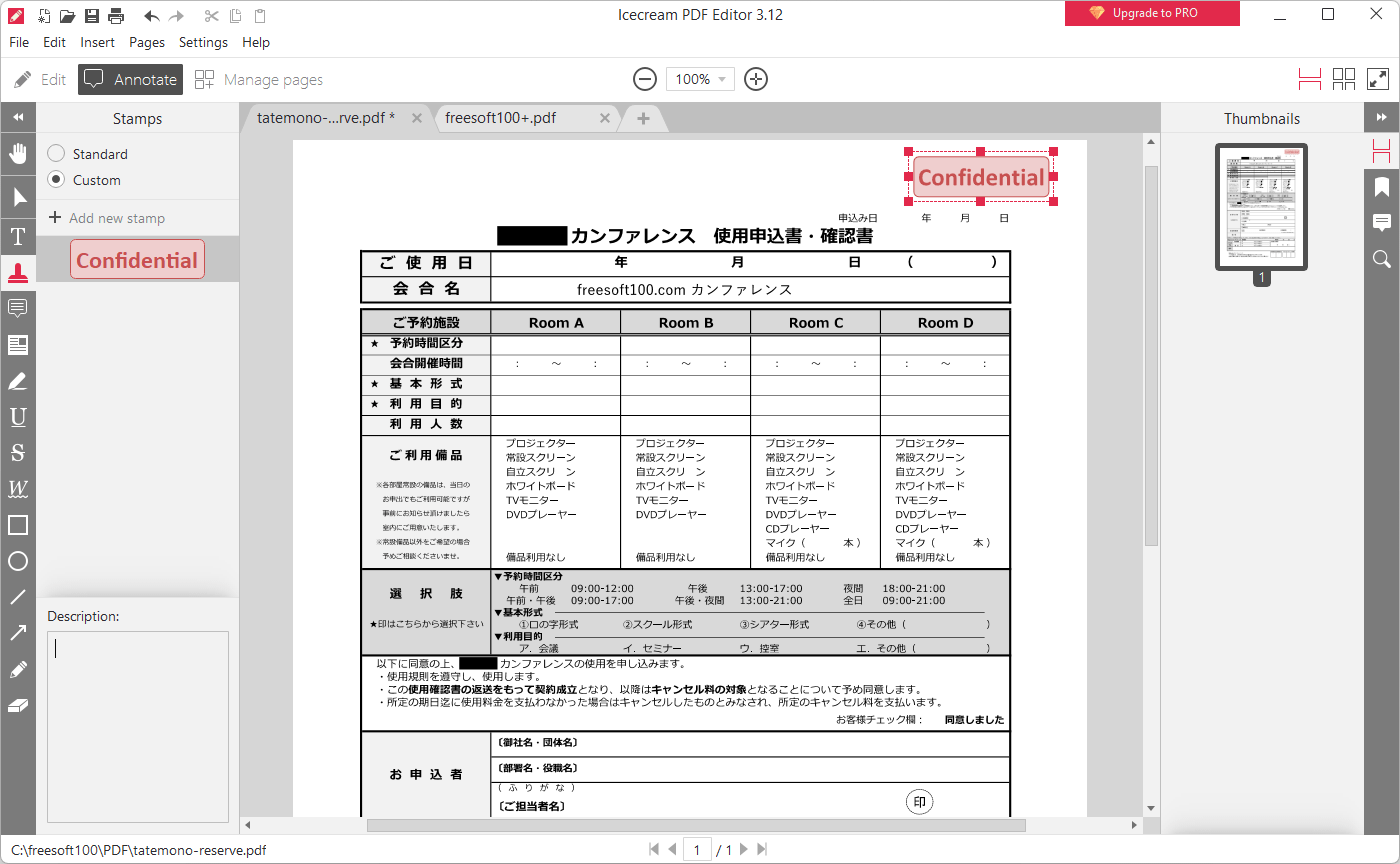Open the Edit menu
This screenshot has height=864, width=1400.
coord(54,42)
